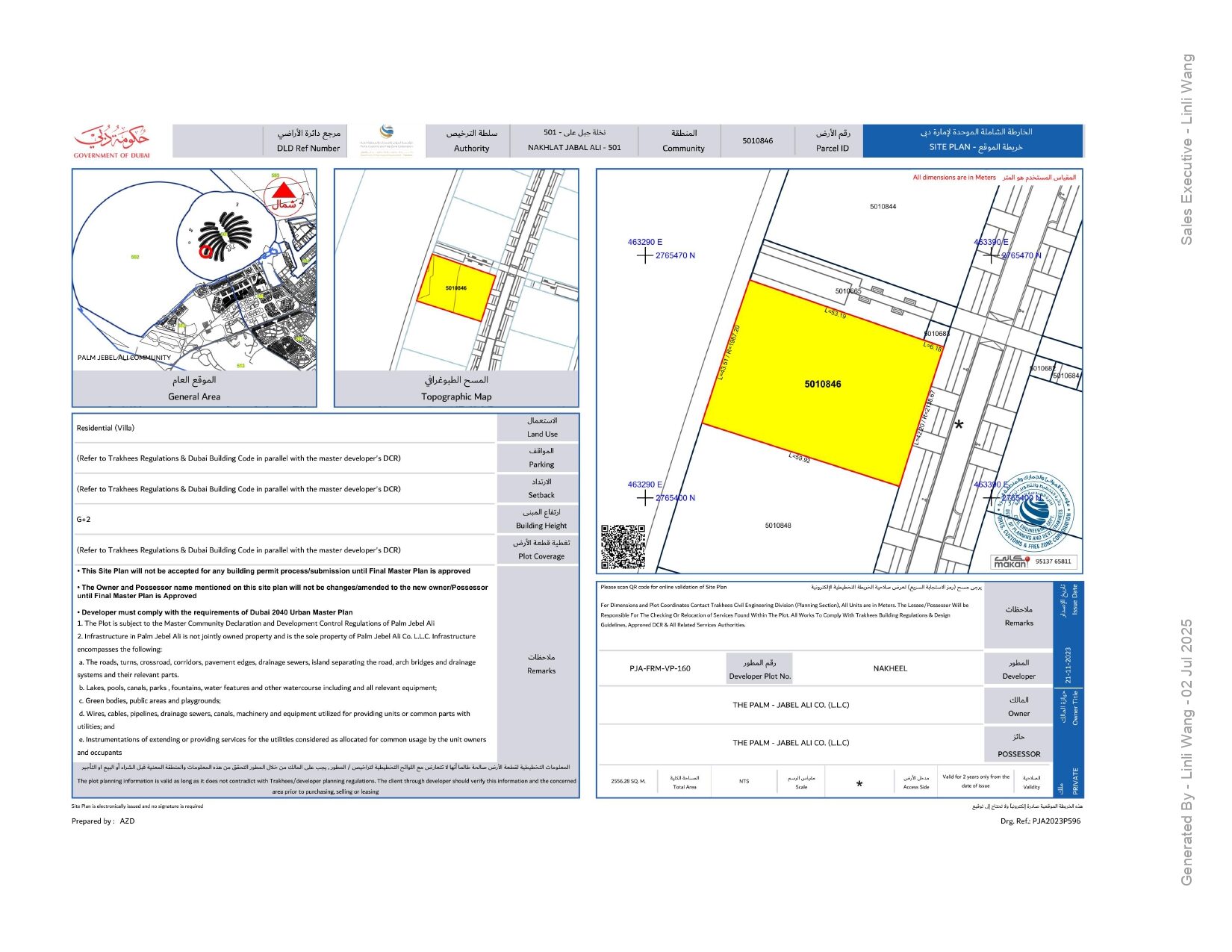Click 'Valid for 2 years only' validity text
1232x952 pixels.
(976, 781)
